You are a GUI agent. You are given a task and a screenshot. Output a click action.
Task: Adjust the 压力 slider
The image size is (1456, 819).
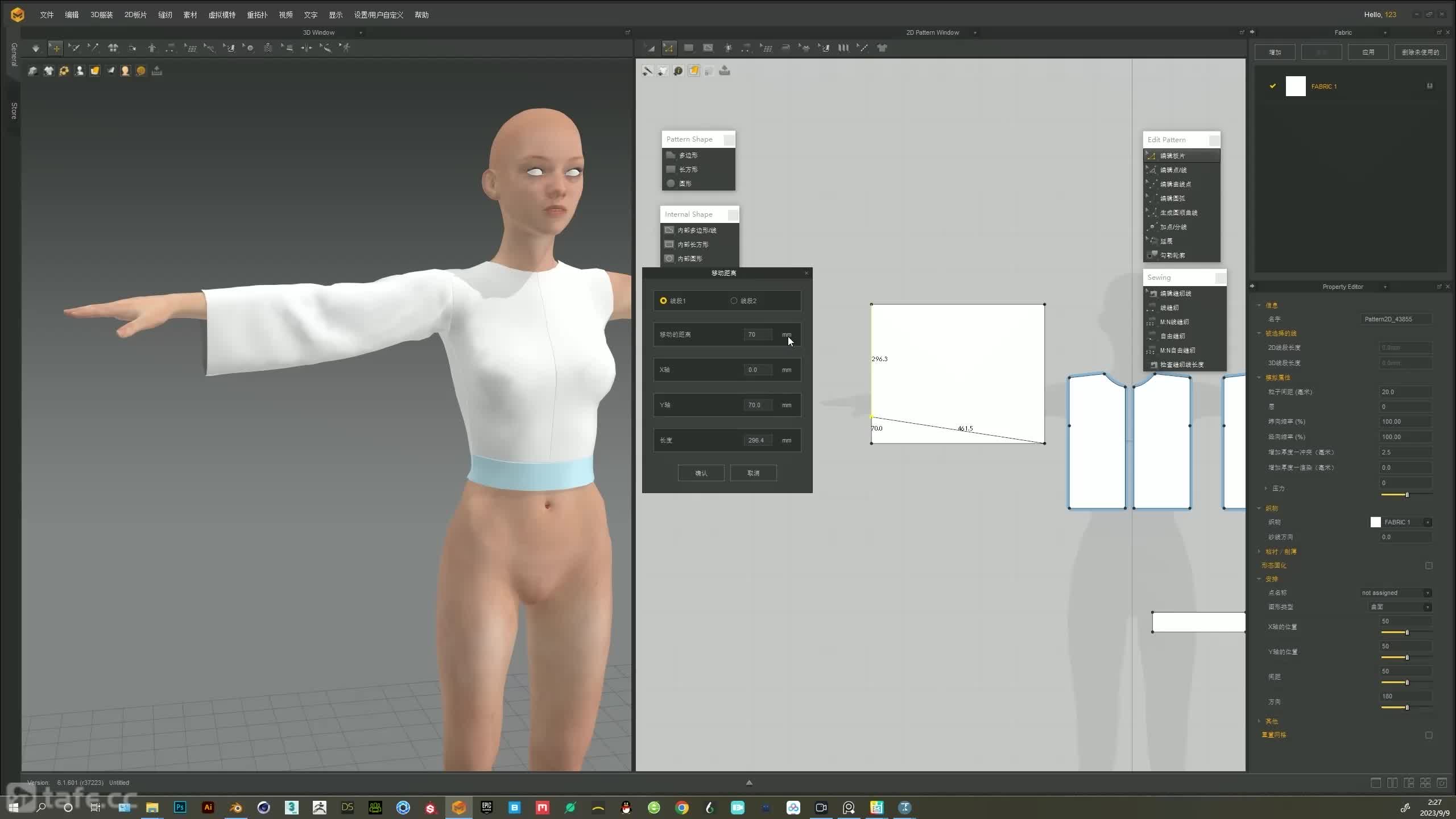click(x=1407, y=495)
